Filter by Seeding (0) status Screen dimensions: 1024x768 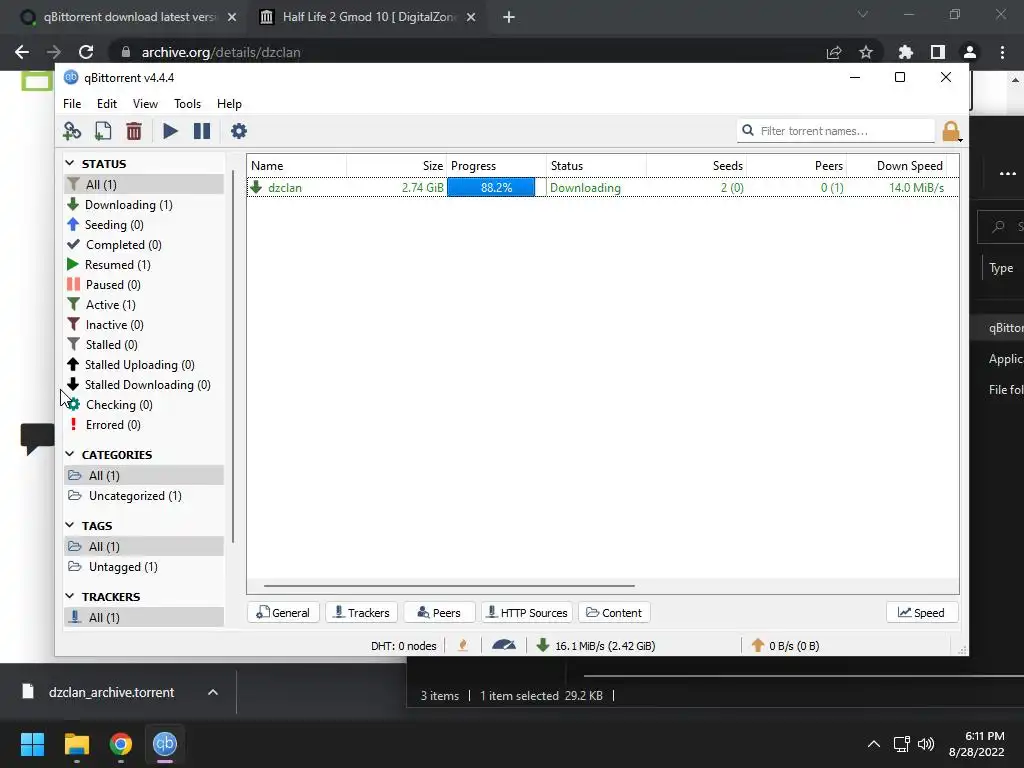coord(114,225)
